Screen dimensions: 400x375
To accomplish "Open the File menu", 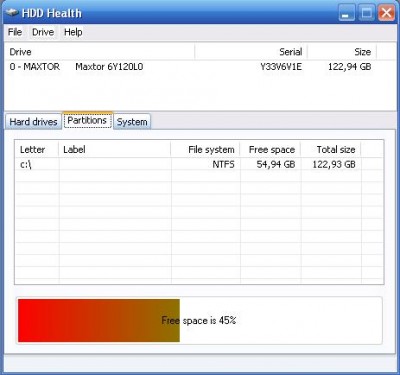I will click(x=15, y=32).
